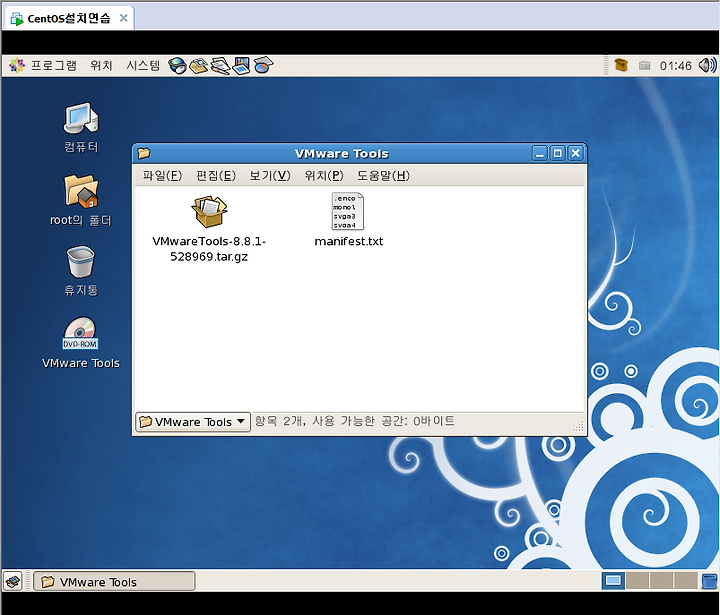Launch the web browser from the panel
Image resolution: width=720 pixels, height=615 pixels.
click(x=177, y=66)
